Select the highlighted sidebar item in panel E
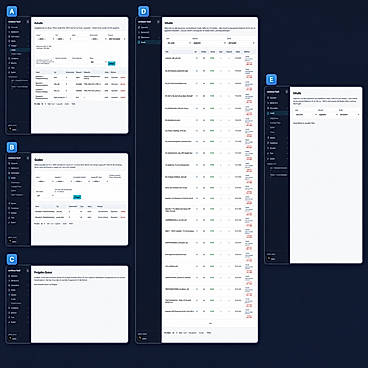The width and height of the screenshot is (368, 368). [277, 113]
